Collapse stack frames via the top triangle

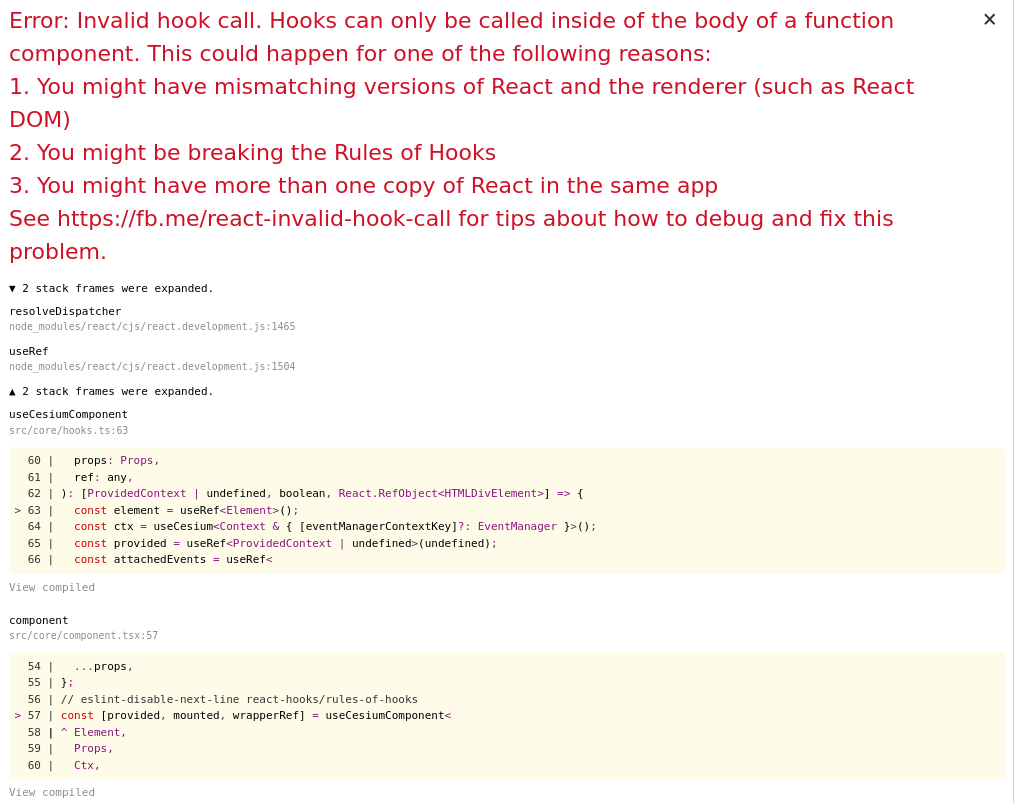[12, 288]
